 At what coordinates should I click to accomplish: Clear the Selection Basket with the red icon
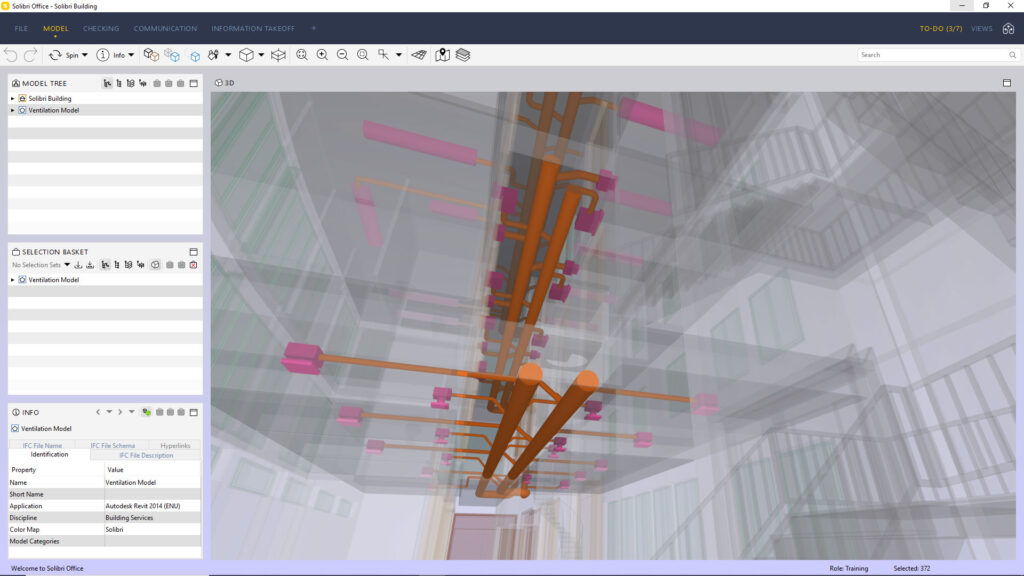click(x=193, y=265)
